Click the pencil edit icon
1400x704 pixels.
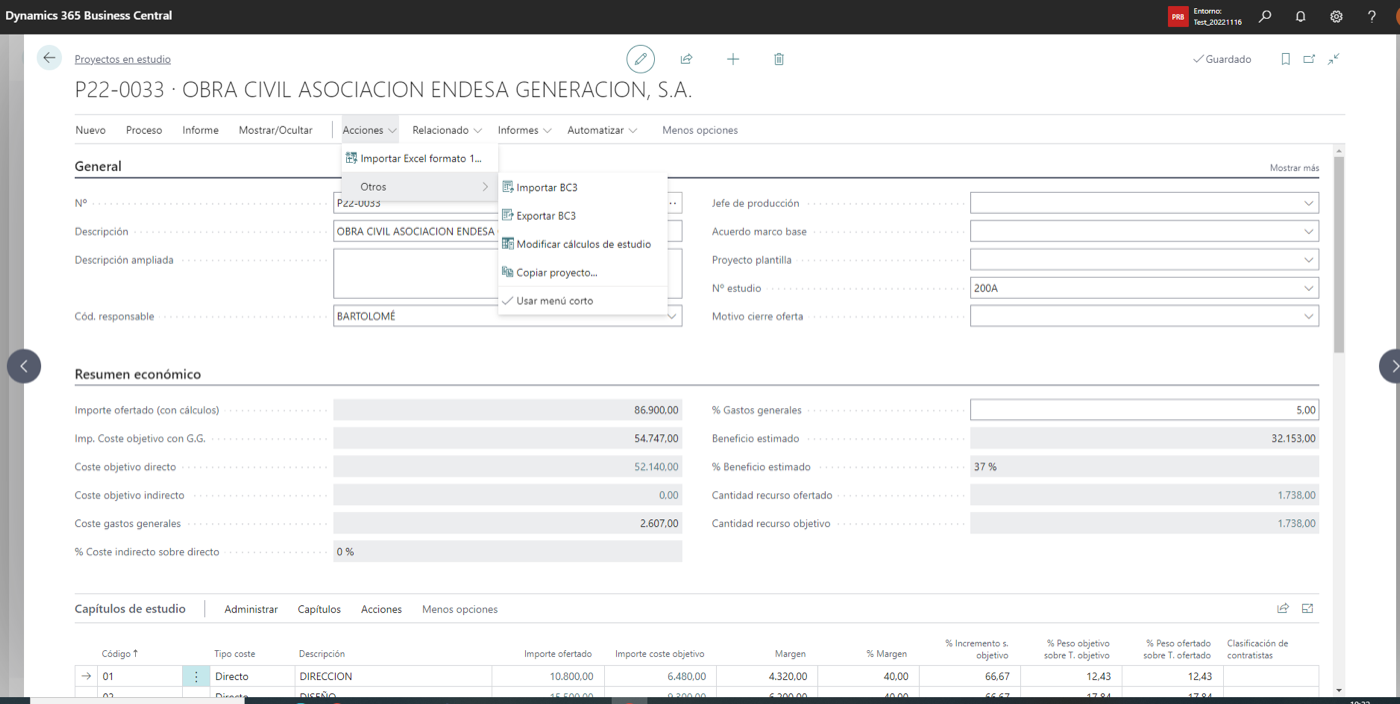[641, 59]
